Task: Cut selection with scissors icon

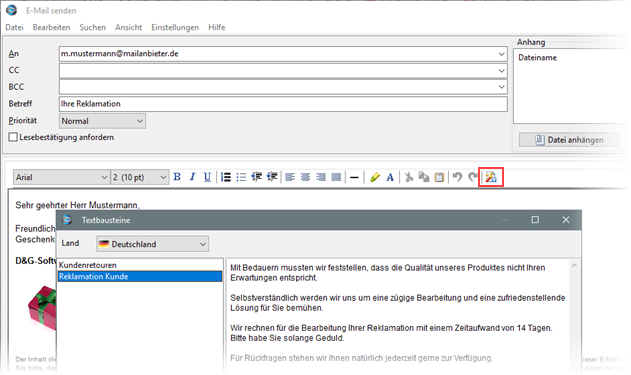Action: 409,177
